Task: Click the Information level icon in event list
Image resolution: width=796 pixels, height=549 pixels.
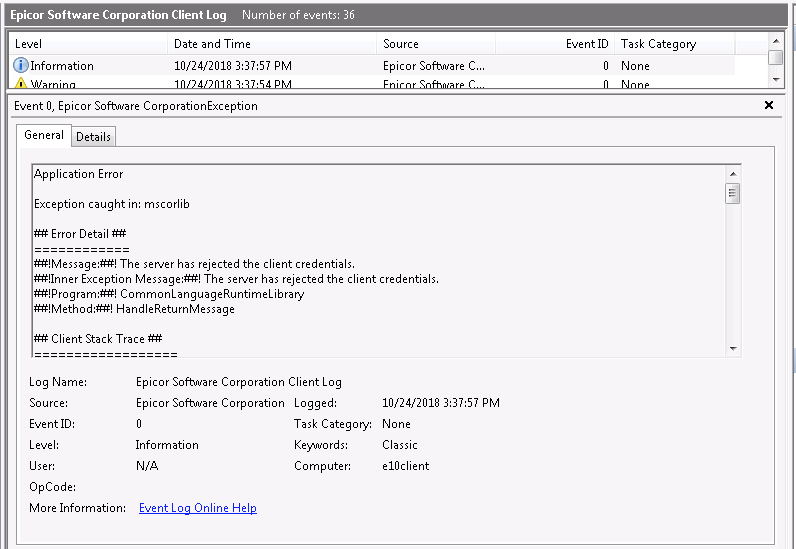Action: (x=20, y=66)
